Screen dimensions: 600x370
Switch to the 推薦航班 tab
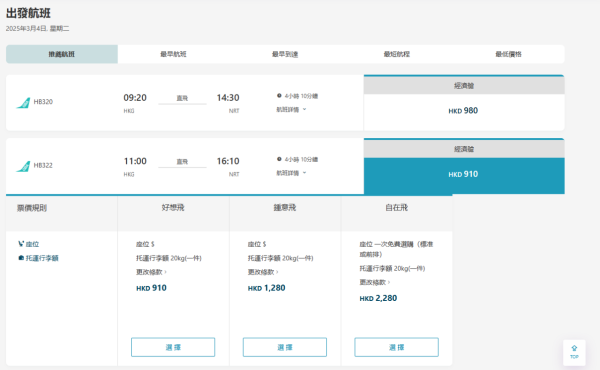[x=62, y=54]
